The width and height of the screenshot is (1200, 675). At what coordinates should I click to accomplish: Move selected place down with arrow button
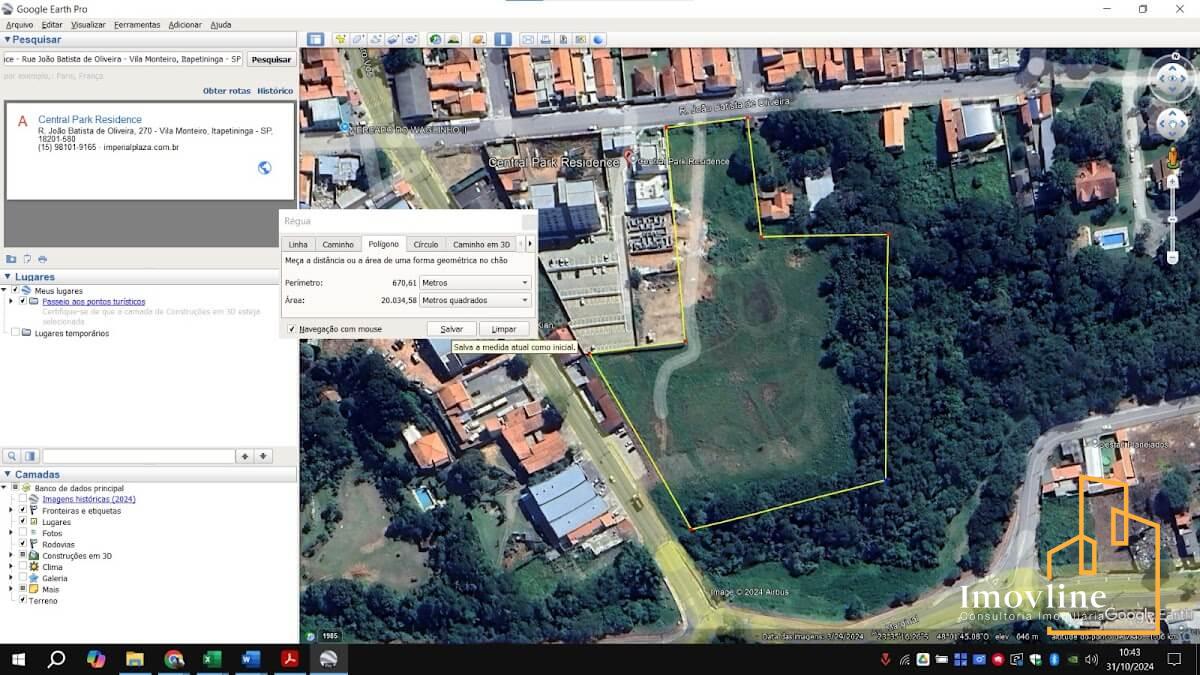(x=263, y=456)
